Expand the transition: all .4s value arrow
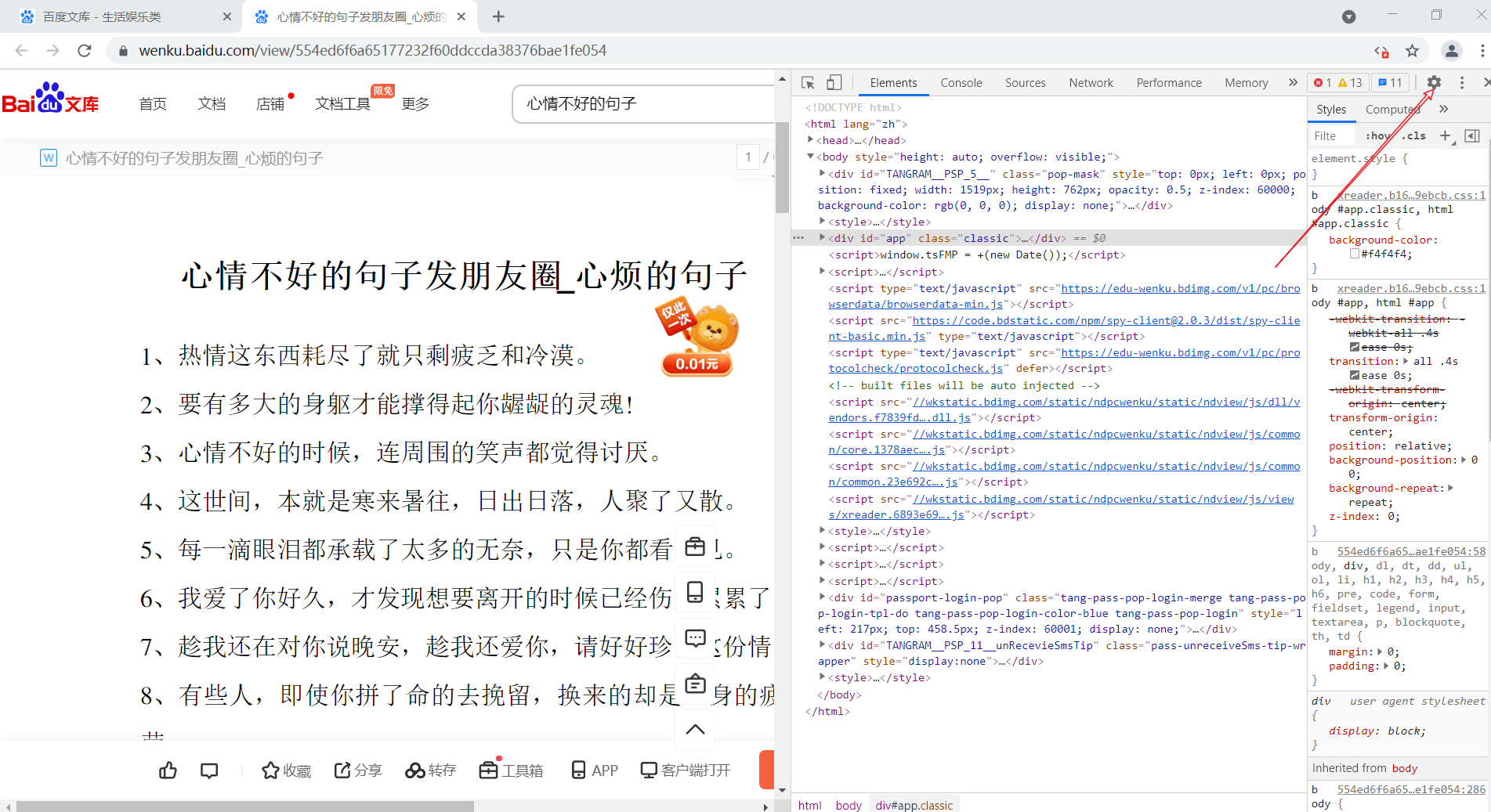Viewport: 1491px width, 812px height. coord(1405,361)
